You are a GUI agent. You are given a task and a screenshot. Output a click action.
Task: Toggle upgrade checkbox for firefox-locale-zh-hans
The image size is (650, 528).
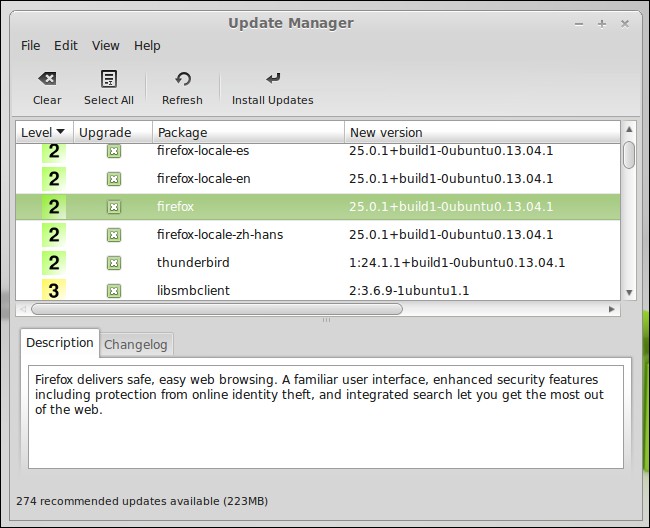click(x=114, y=235)
